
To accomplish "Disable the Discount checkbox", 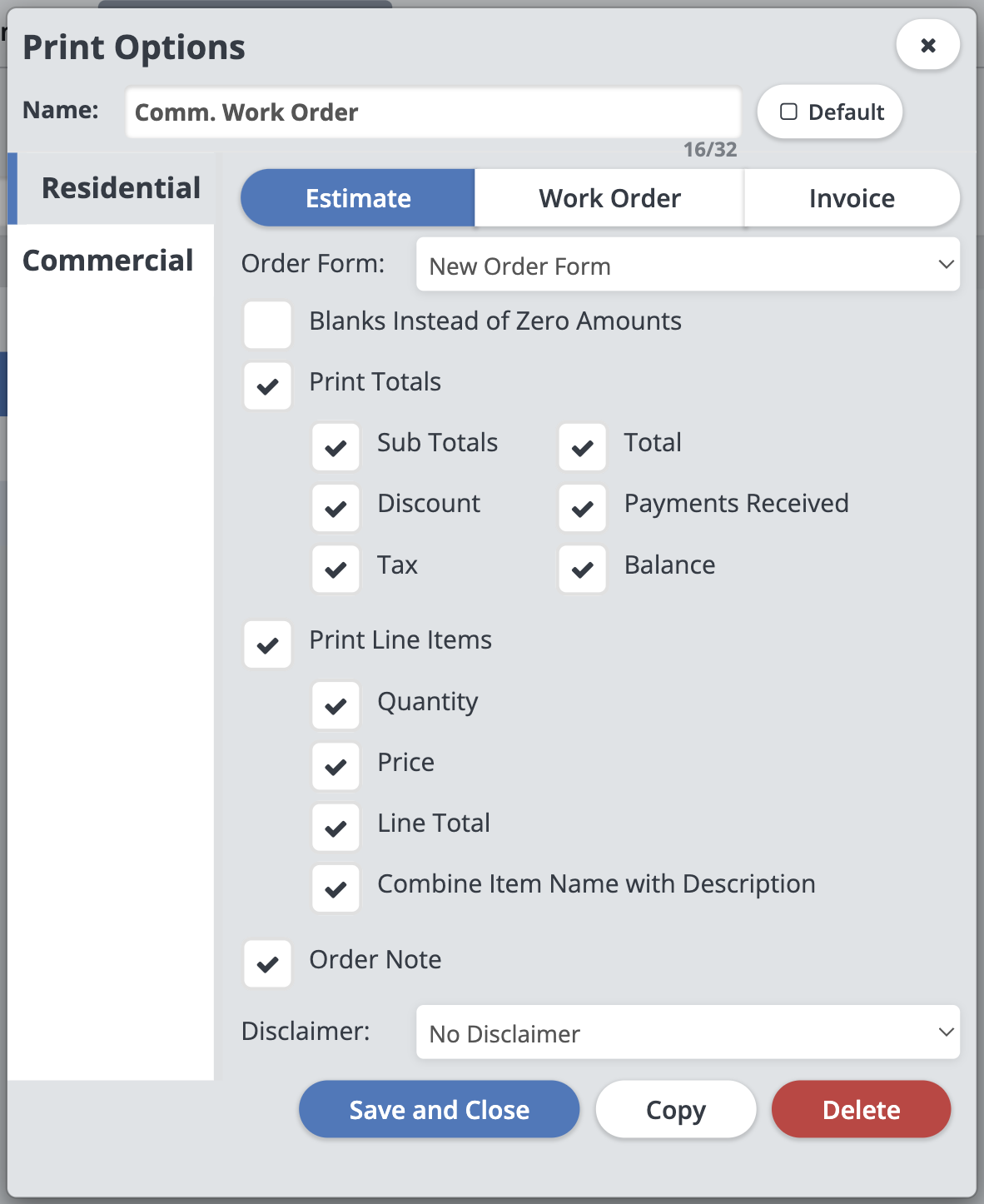I will tap(335, 508).
